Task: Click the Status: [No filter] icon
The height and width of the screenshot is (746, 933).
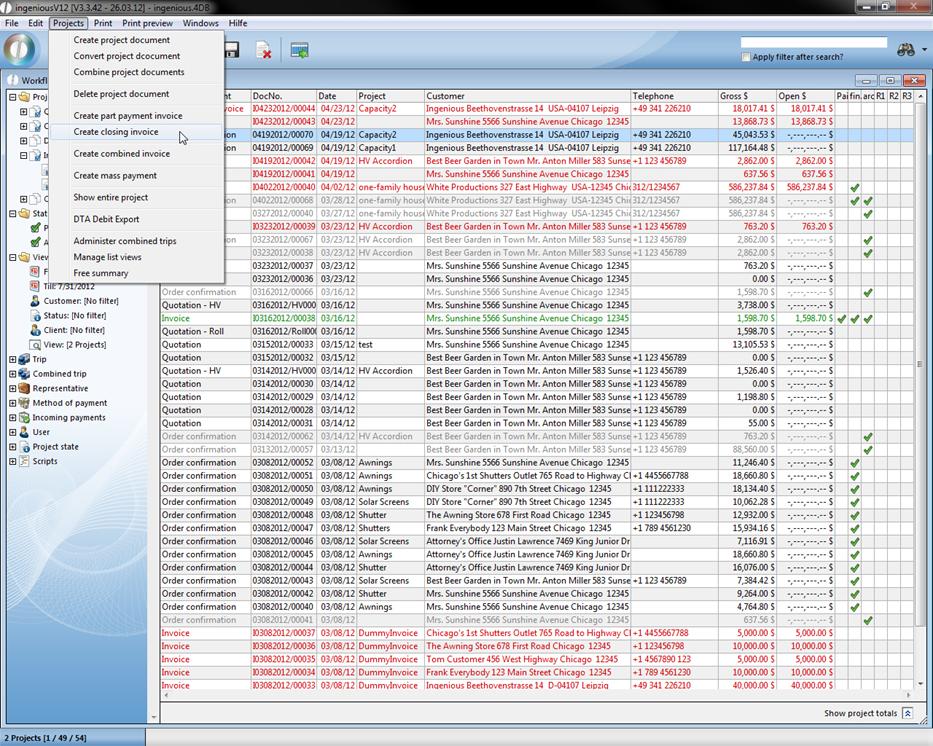Action: coord(35,315)
